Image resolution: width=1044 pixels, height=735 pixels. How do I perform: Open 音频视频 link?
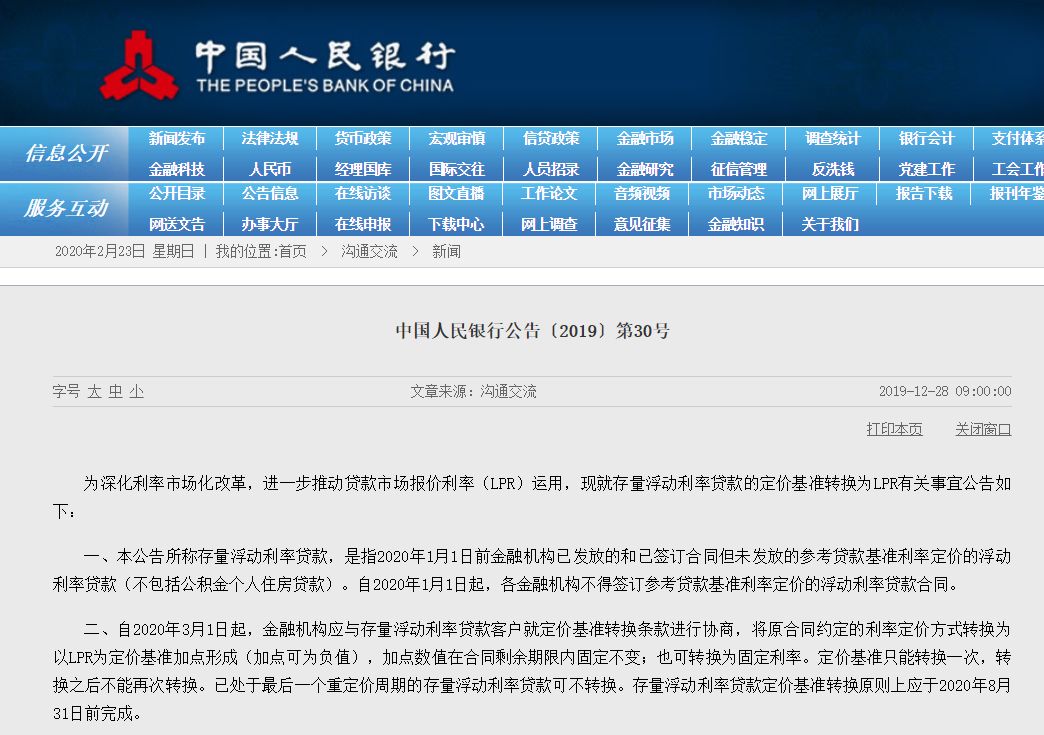coord(642,194)
